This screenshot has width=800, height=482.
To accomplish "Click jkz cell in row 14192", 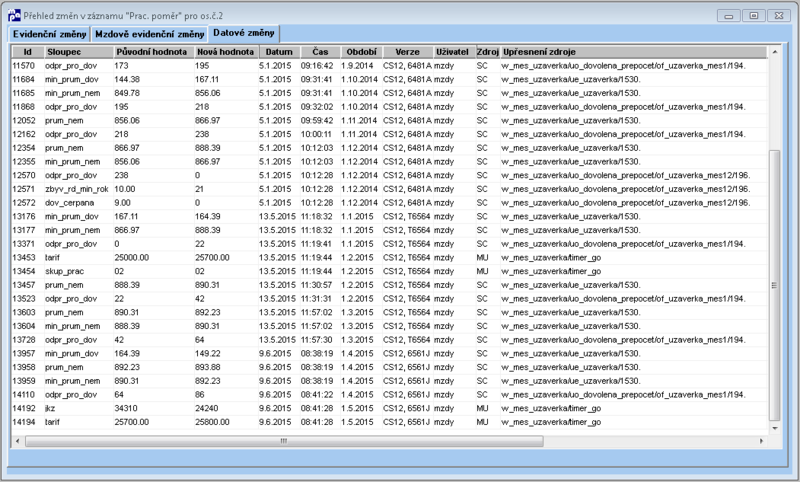I will click(x=50, y=409).
